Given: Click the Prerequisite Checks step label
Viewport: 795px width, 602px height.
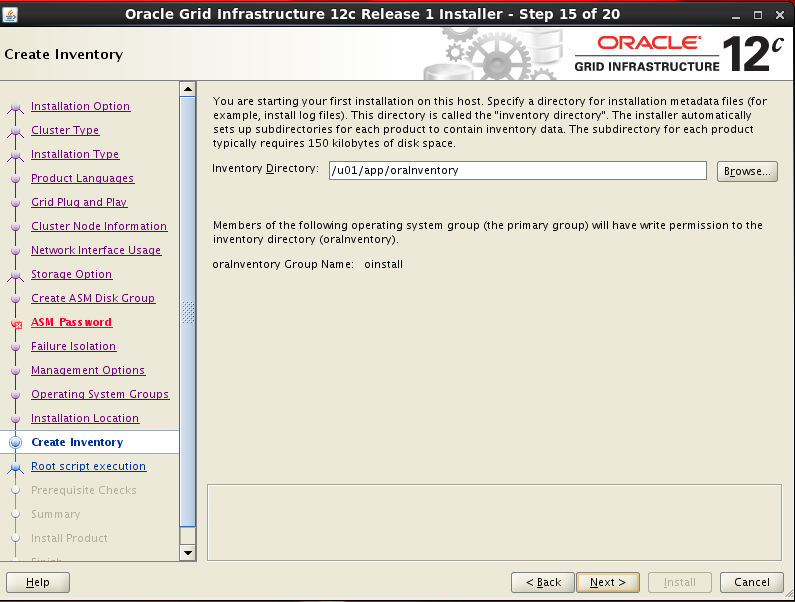Looking at the screenshot, I should (x=84, y=490).
